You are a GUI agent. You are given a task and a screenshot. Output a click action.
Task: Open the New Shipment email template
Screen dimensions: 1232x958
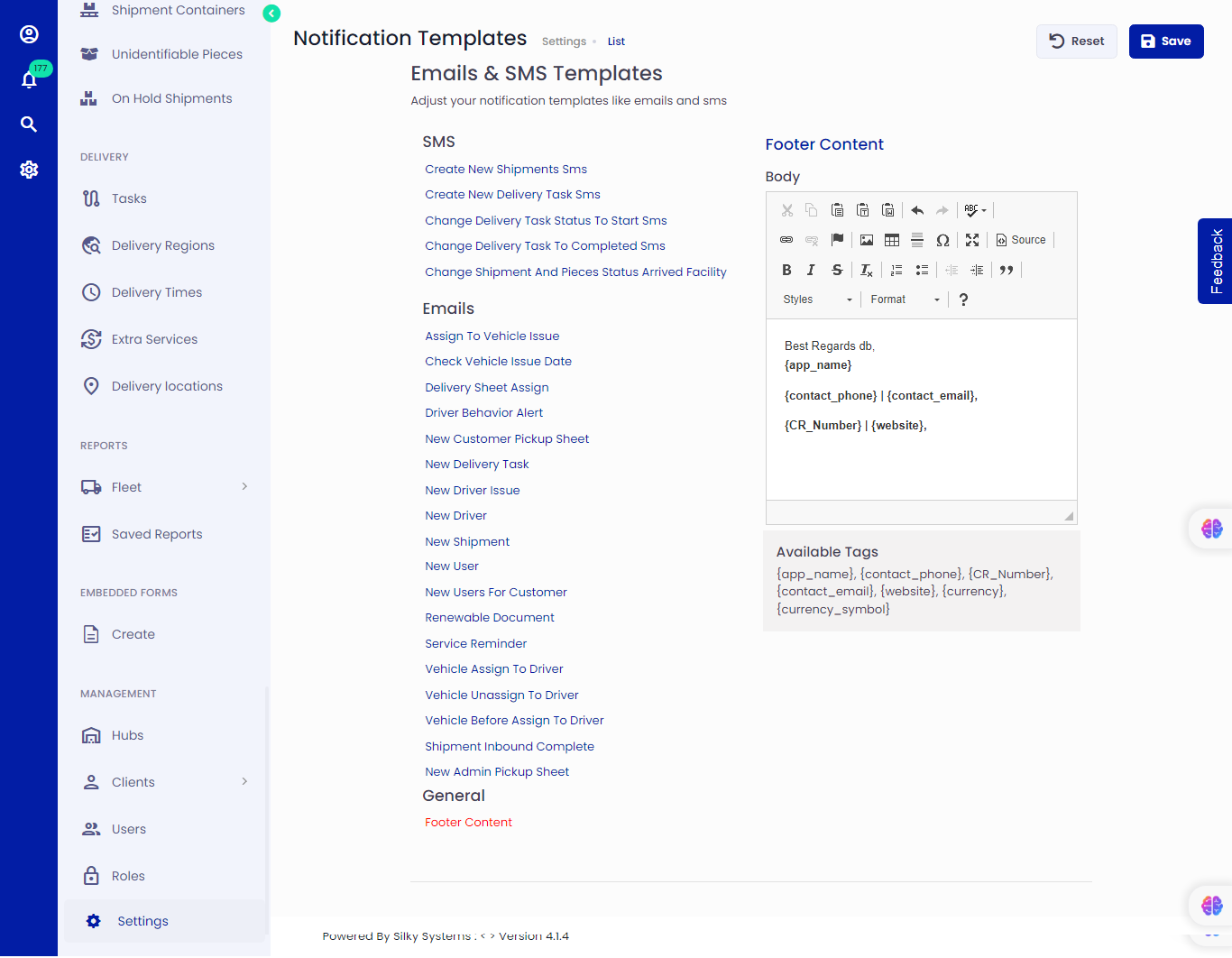click(467, 540)
